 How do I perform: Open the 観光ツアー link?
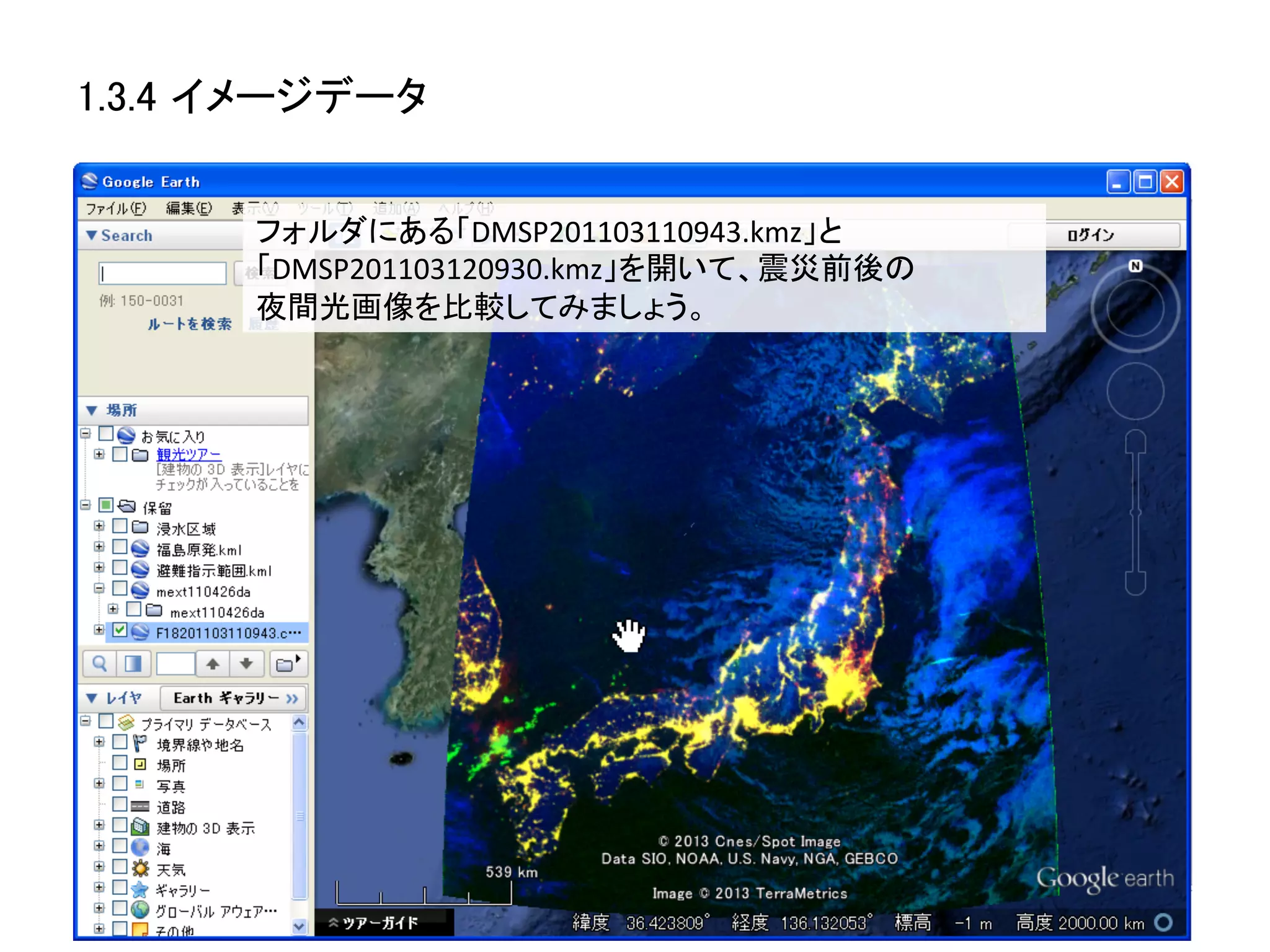tap(189, 454)
